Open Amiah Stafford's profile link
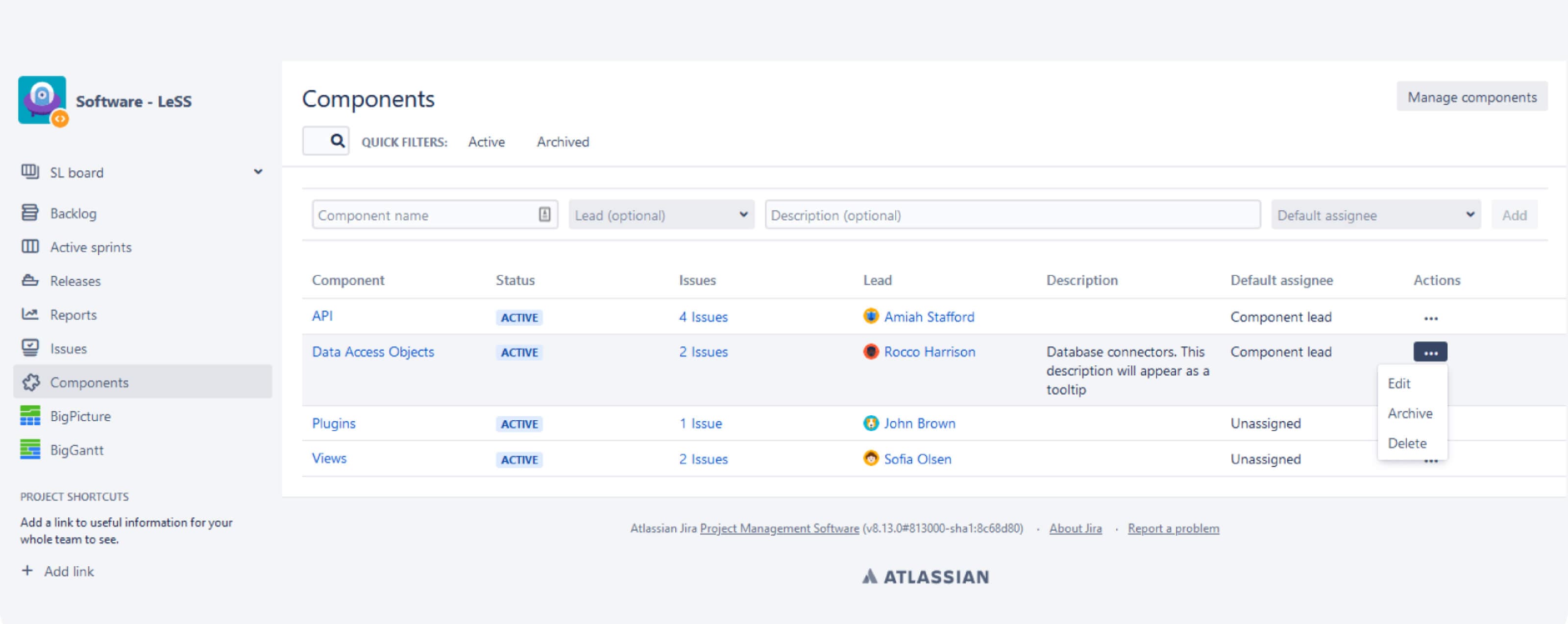This screenshot has height=624, width=1568. point(929,317)
